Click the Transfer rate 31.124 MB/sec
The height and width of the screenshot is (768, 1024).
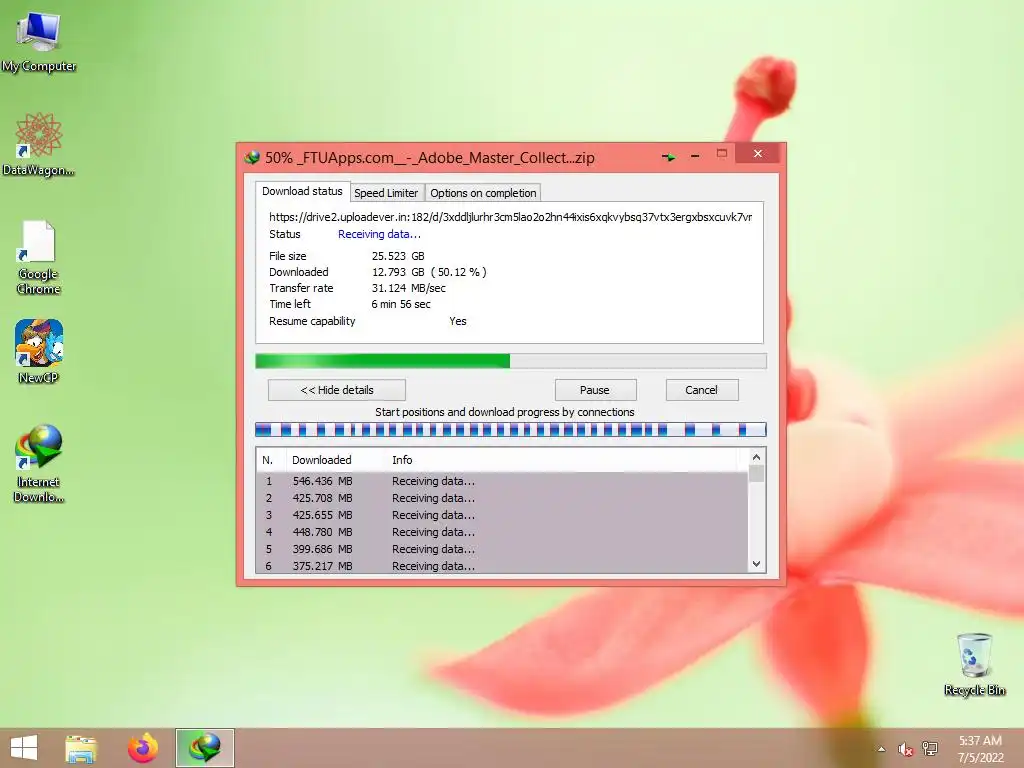pos(409,288)
